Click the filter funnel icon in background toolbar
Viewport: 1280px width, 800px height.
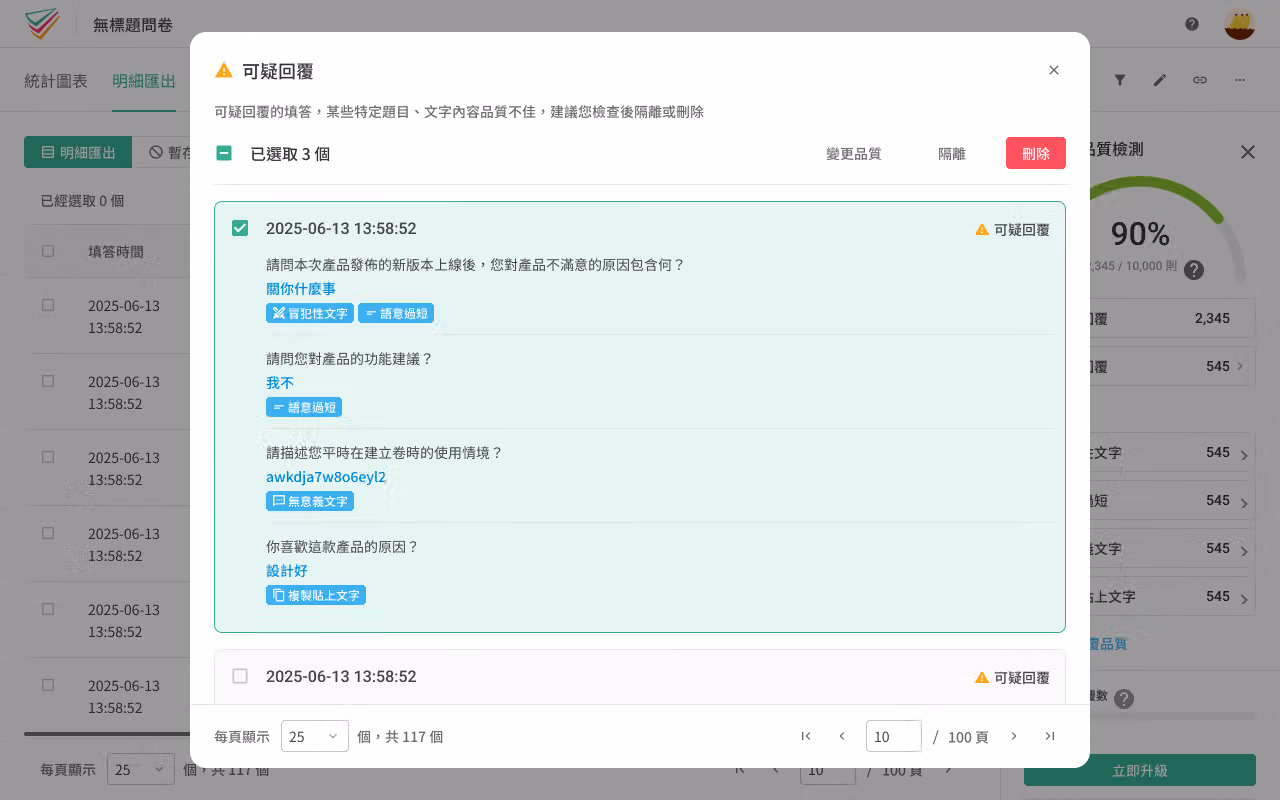click(x=1120, y=80)
